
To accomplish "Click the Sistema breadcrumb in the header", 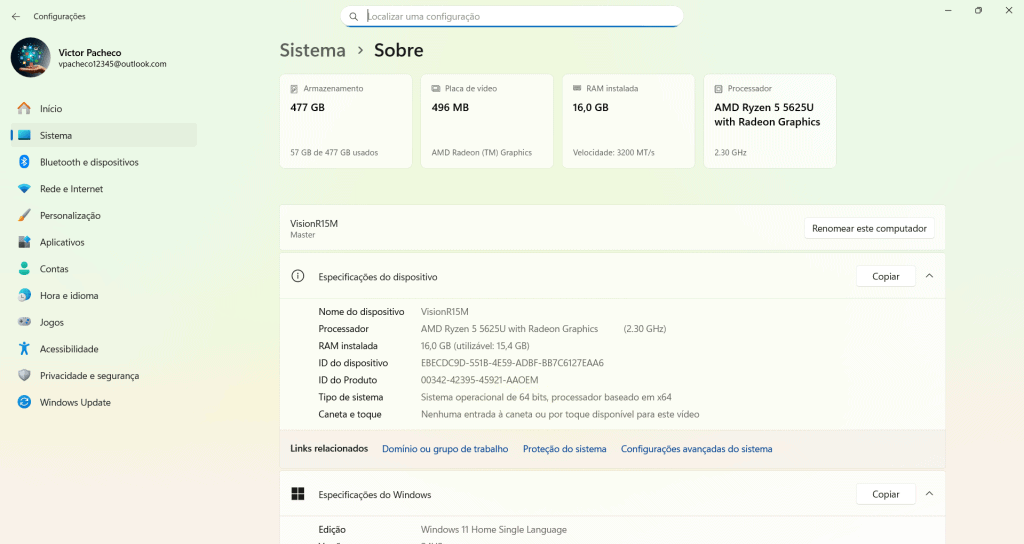I will (312, 50).
